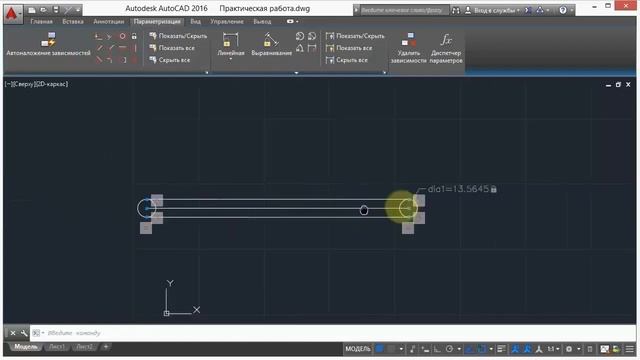Open the geometric panel dialog launcher arrow
The height and width of the screenshot is (360, 640).
(207, 72)
